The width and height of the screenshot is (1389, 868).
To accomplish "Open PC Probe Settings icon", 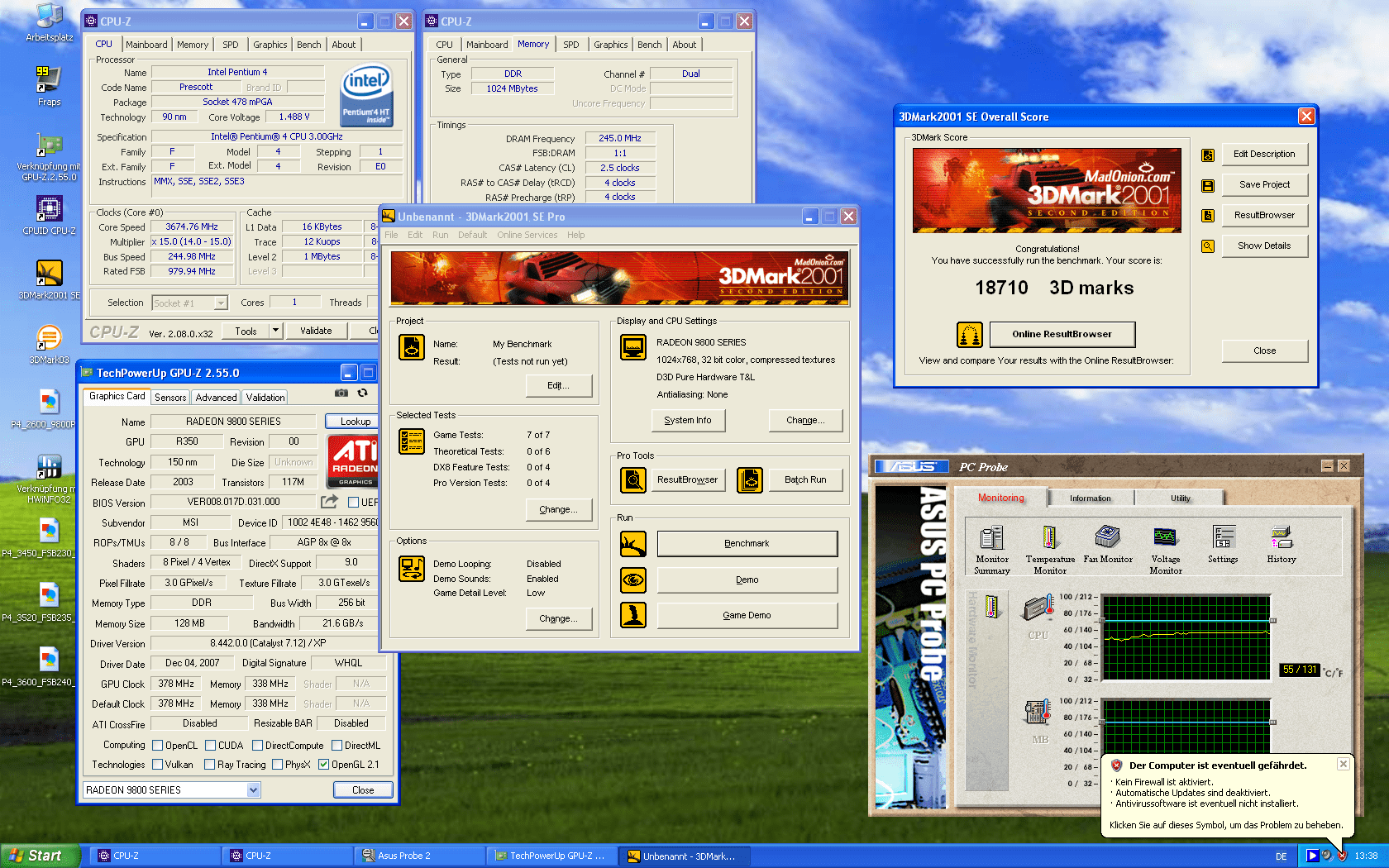I will point(1223,545).
